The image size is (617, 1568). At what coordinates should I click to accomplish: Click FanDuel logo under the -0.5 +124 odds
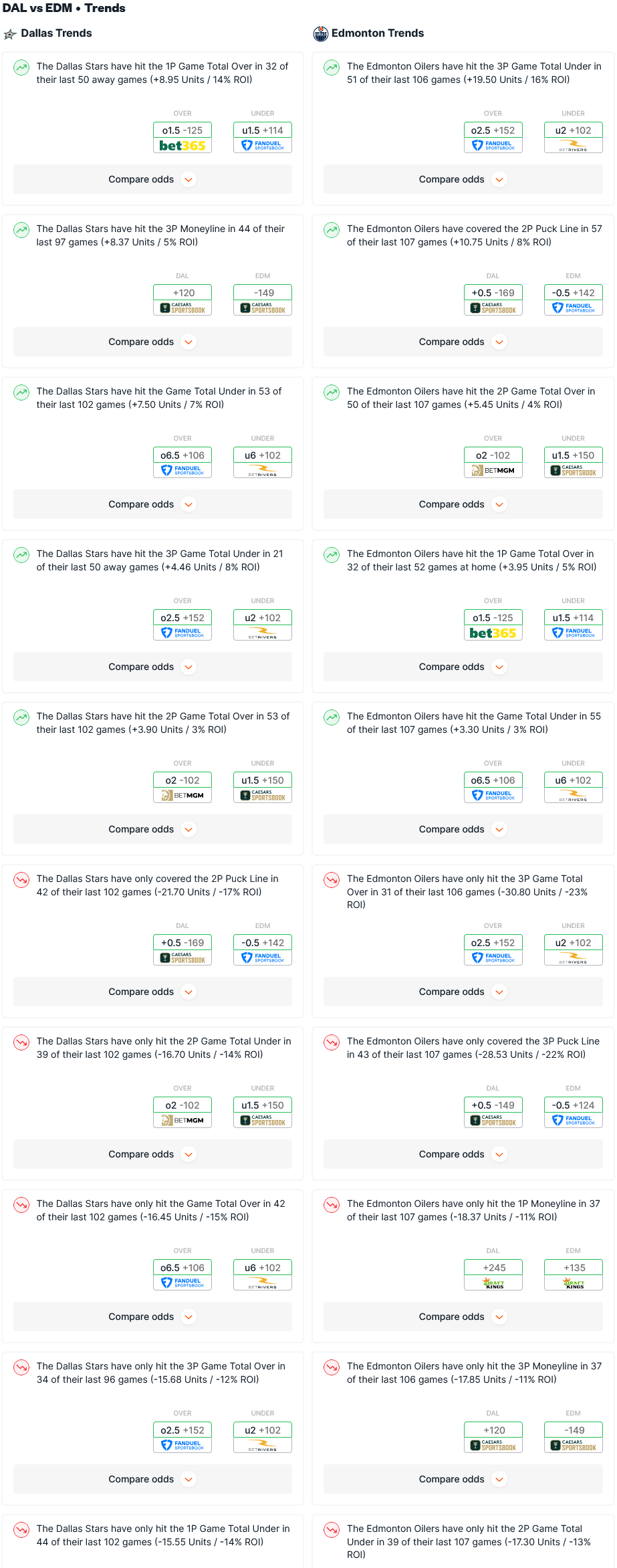(573, 1121)
